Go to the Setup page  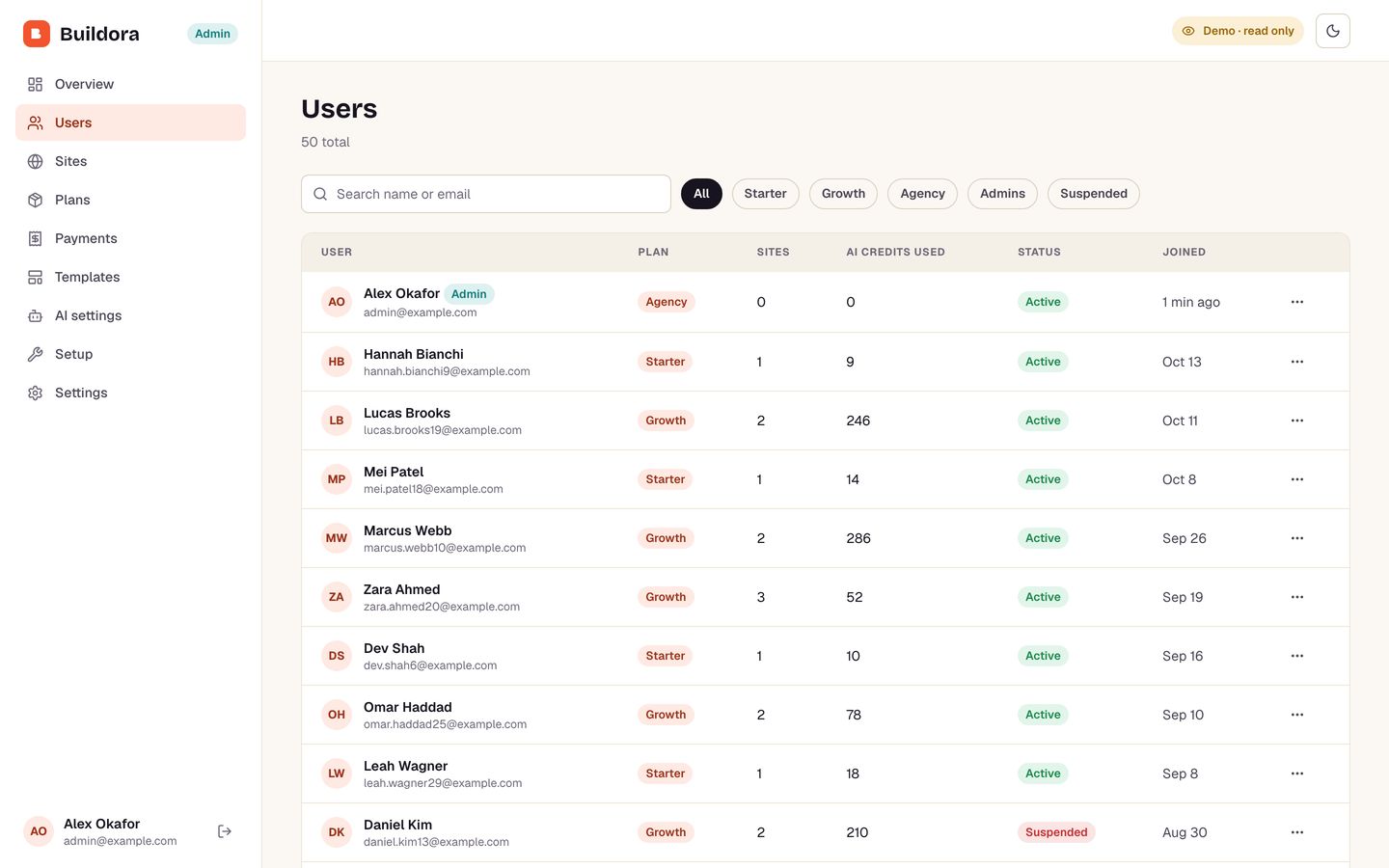(x=130, y=354)
